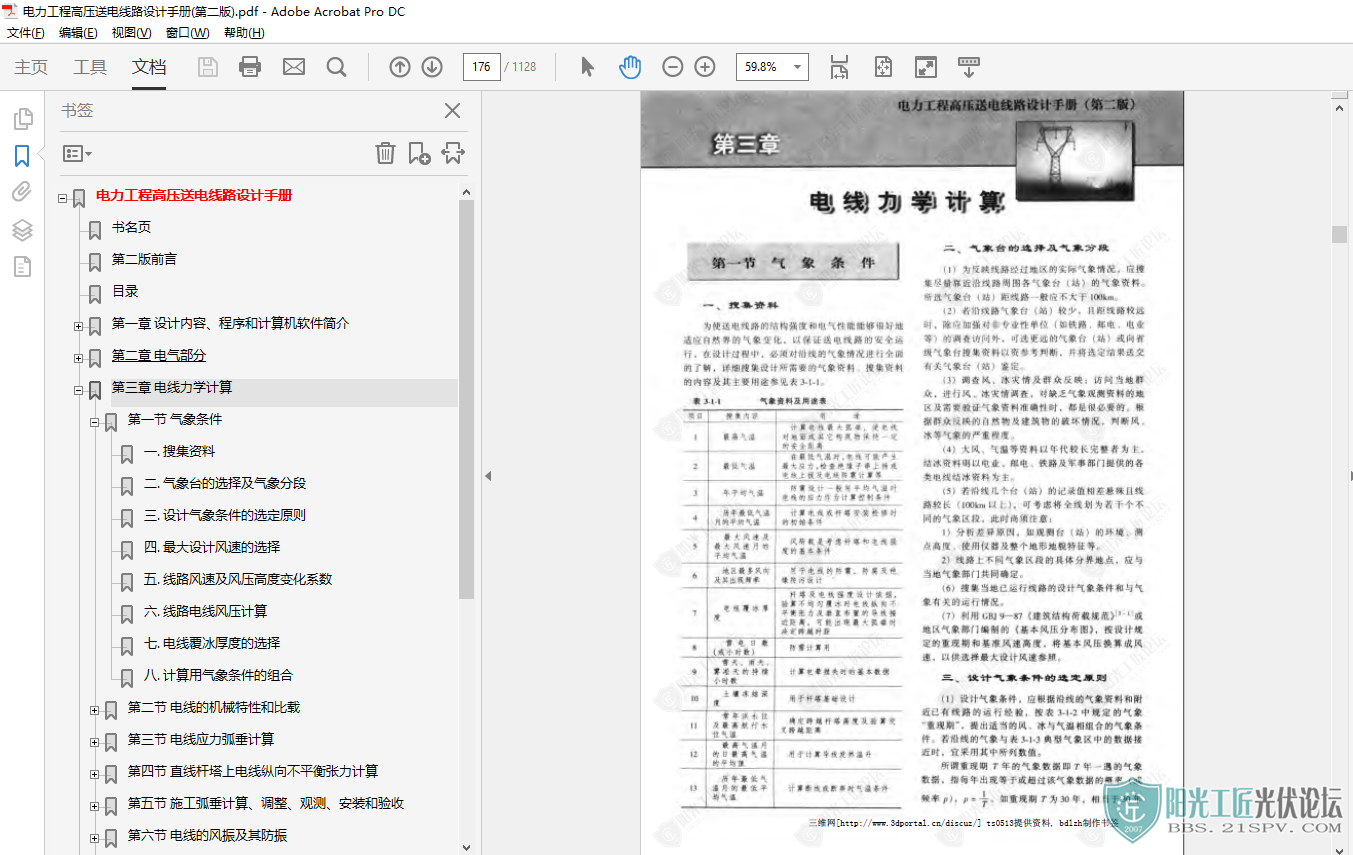
Task: Expand 第一章 设计内容 bookmark node
Action: click(79, 326)
